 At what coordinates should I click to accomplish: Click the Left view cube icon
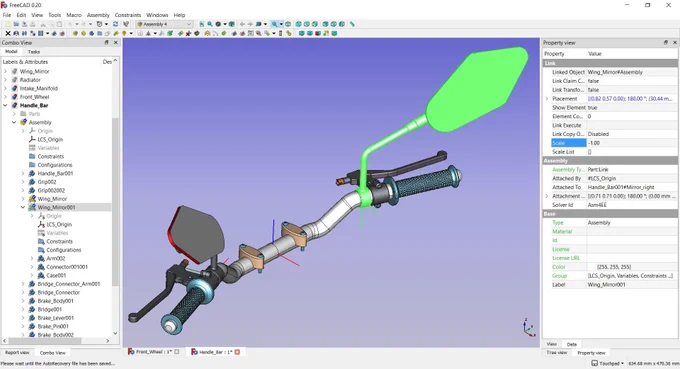click(342, 24)
